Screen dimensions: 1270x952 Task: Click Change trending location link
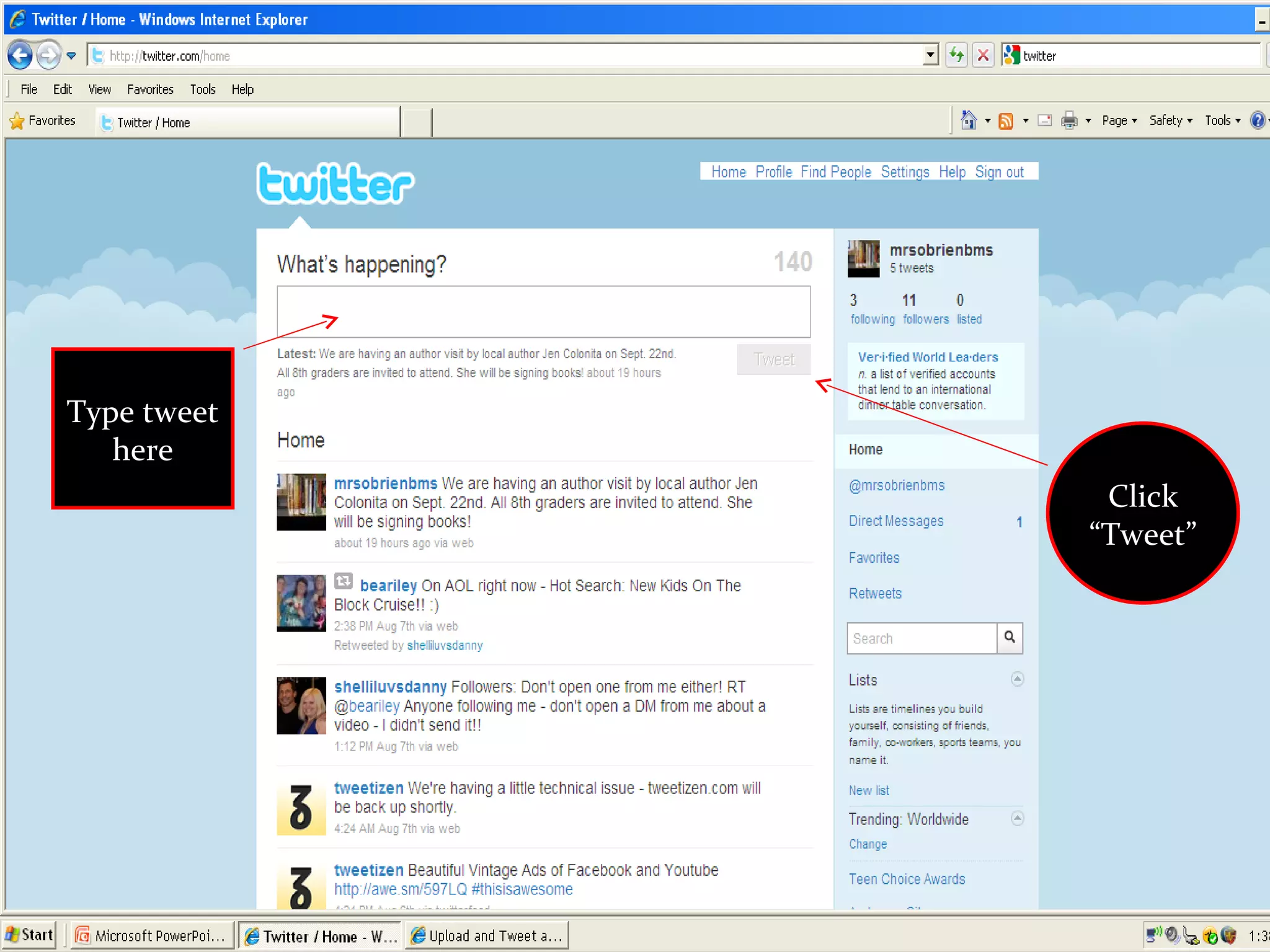[868, 844]
